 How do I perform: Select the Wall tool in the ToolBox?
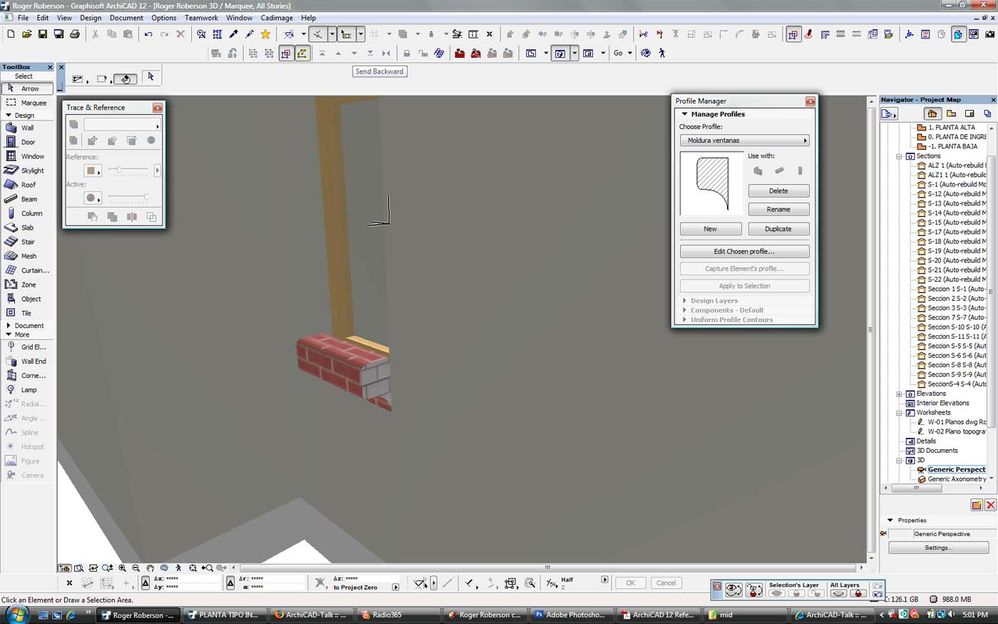27,128
